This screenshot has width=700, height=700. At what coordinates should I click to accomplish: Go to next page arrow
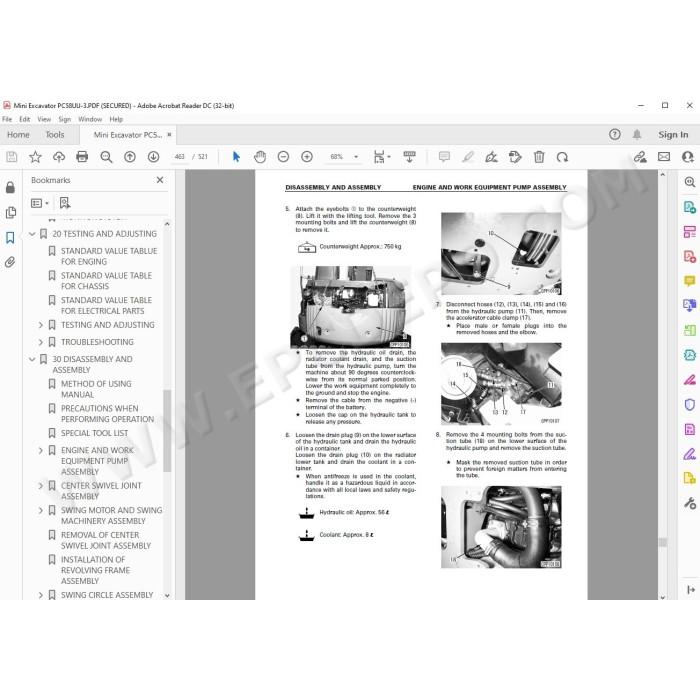click(154, 157)
